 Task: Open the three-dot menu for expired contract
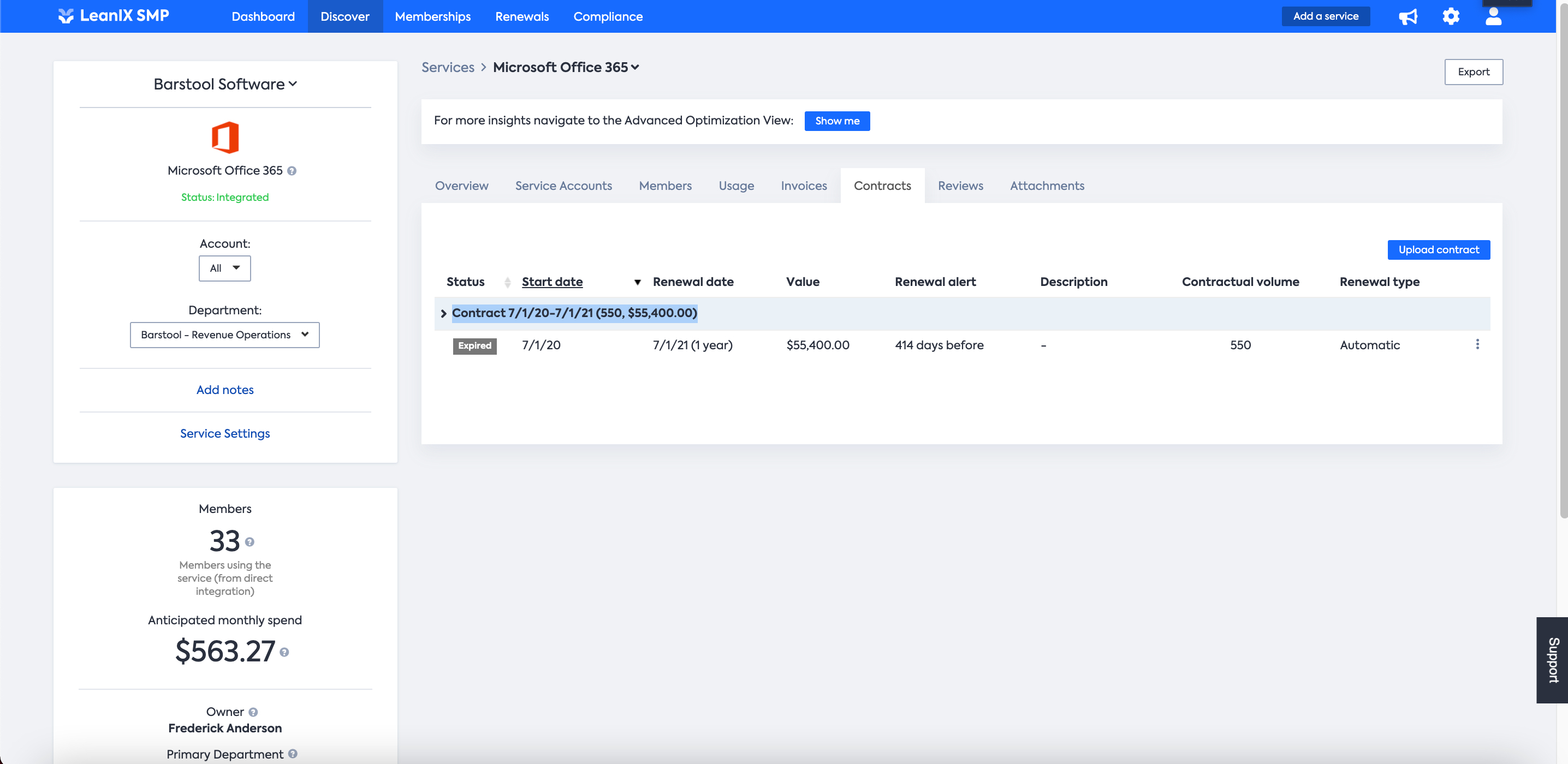pyautogui.click(x=1477, y=344)
